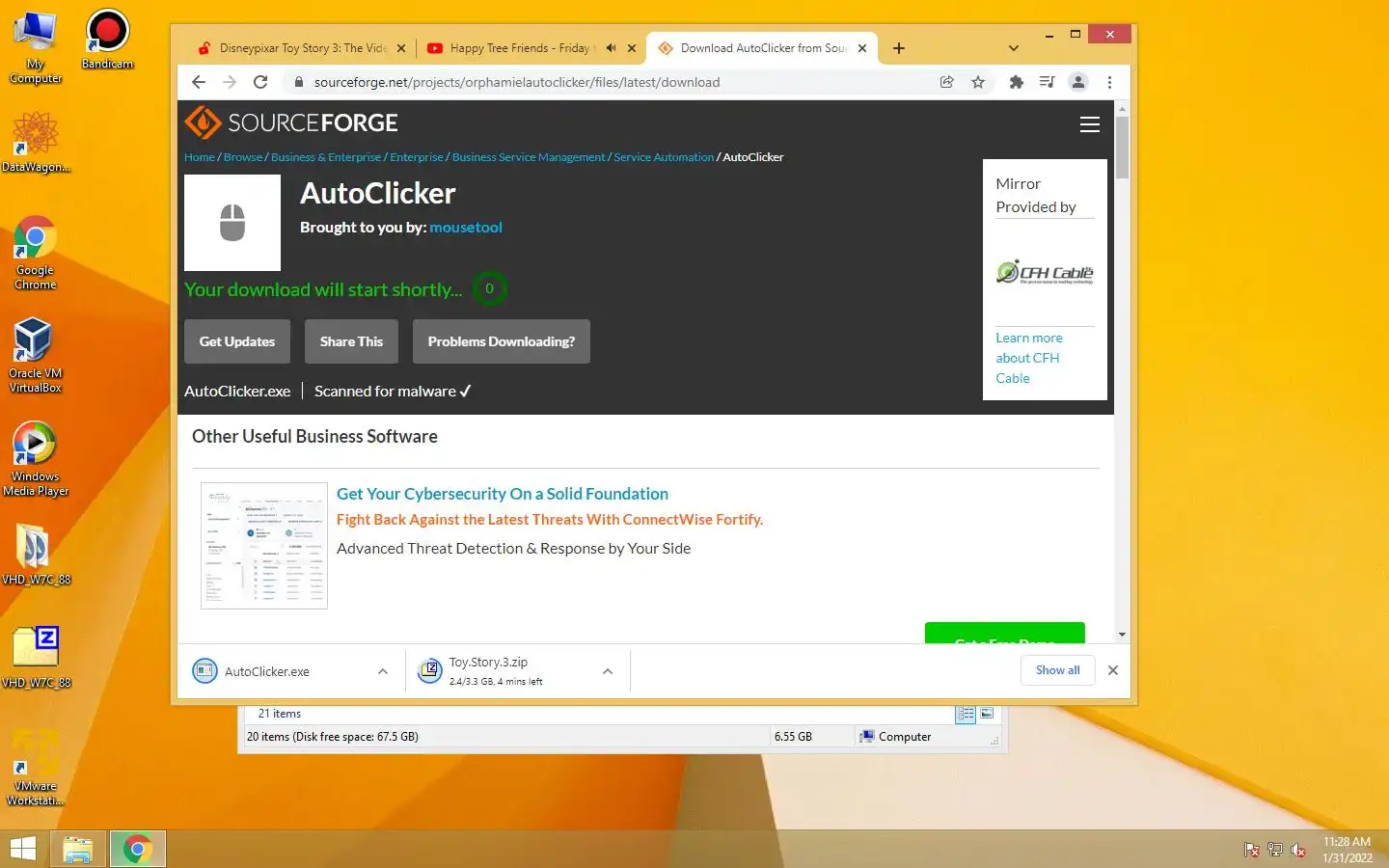The height and width of the screenshot is (868, 1389).
Task: Click Enterprise breadcrumb link
Action: 417,157
